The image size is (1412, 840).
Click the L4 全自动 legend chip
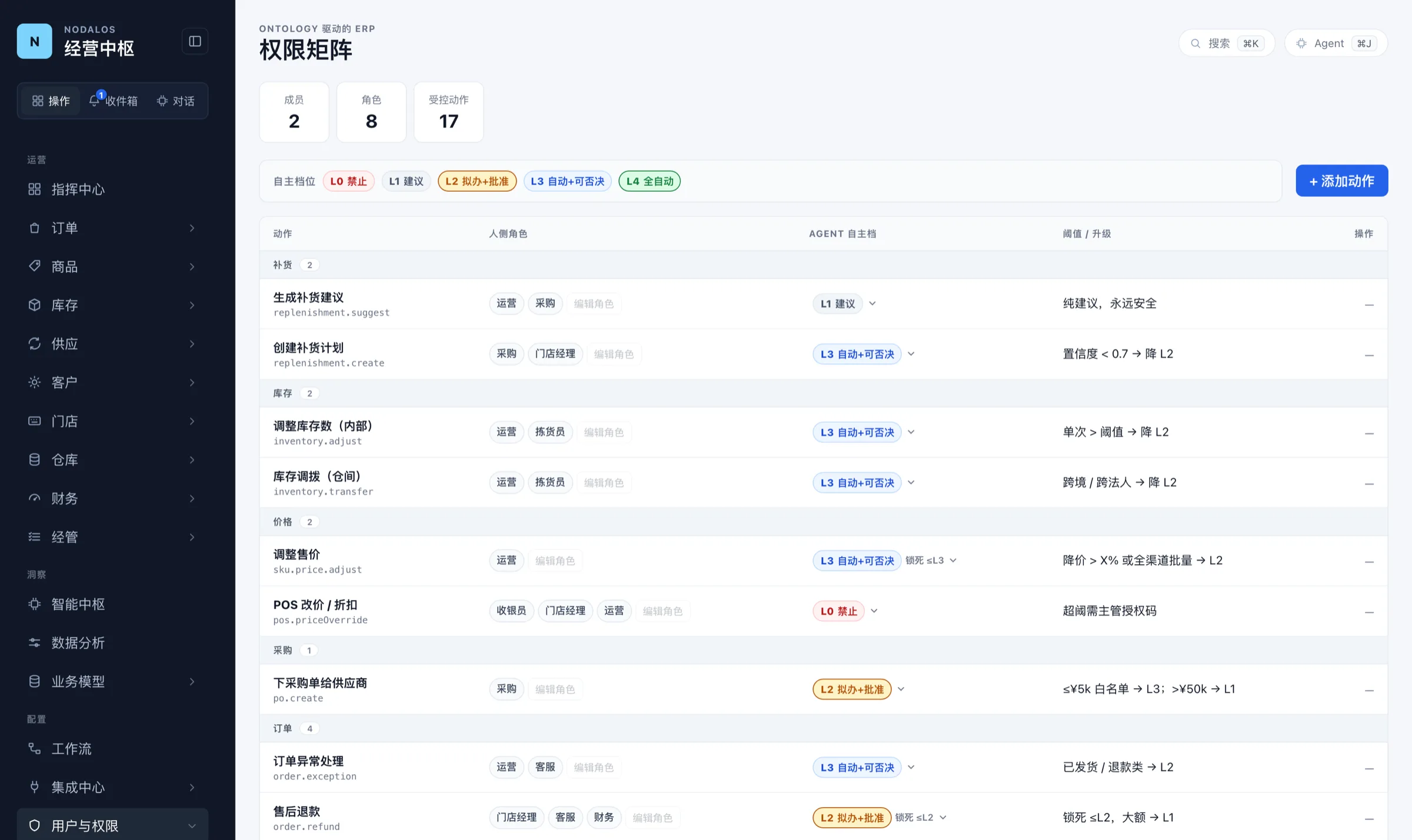(x=650, y=181)
